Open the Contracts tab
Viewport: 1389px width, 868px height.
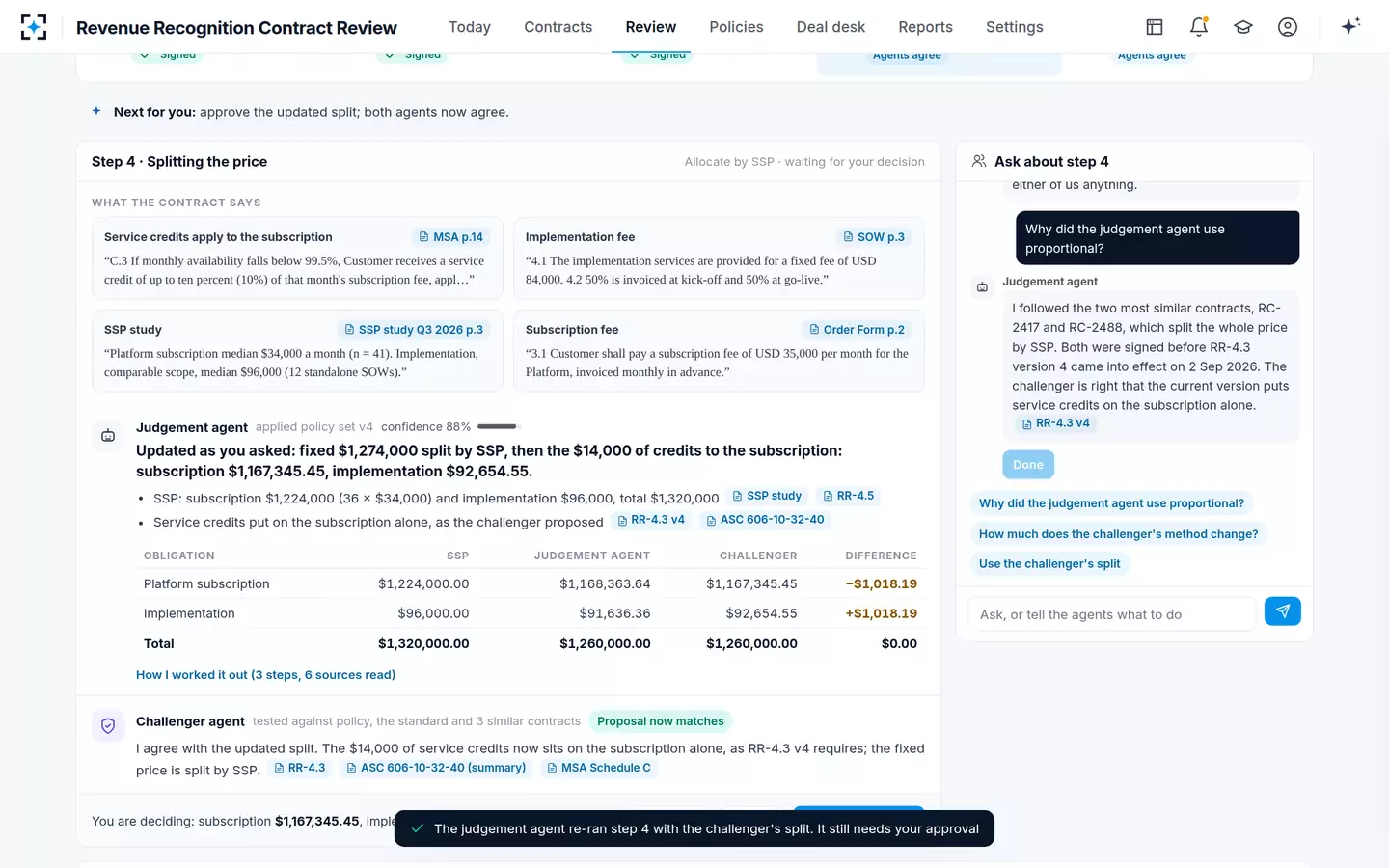click(x=558, y=27)
